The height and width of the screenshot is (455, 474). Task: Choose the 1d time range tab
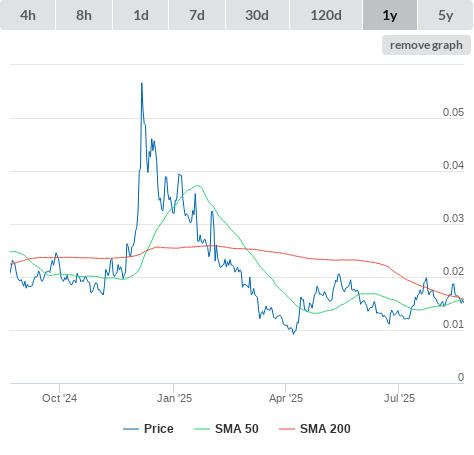pyautogui.click(x=141, y=15)
